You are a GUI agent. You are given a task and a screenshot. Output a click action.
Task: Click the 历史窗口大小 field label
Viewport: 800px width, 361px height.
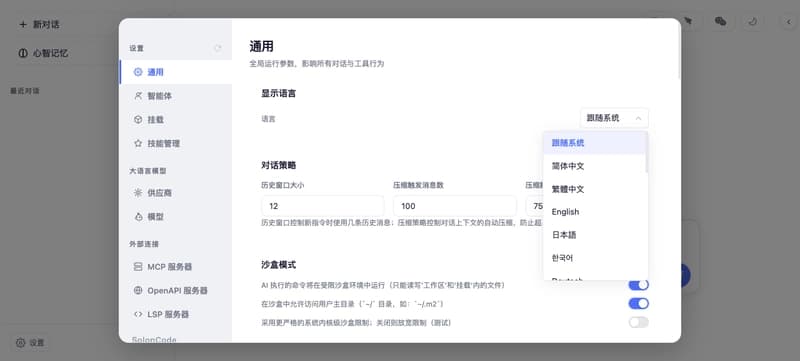tap(283, 185)
